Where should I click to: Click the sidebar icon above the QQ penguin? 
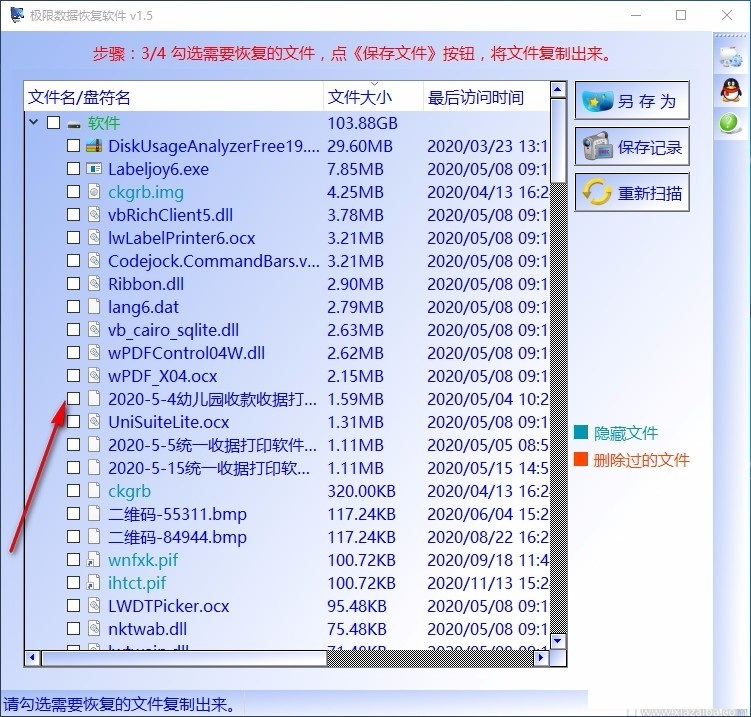pos(730,57)
